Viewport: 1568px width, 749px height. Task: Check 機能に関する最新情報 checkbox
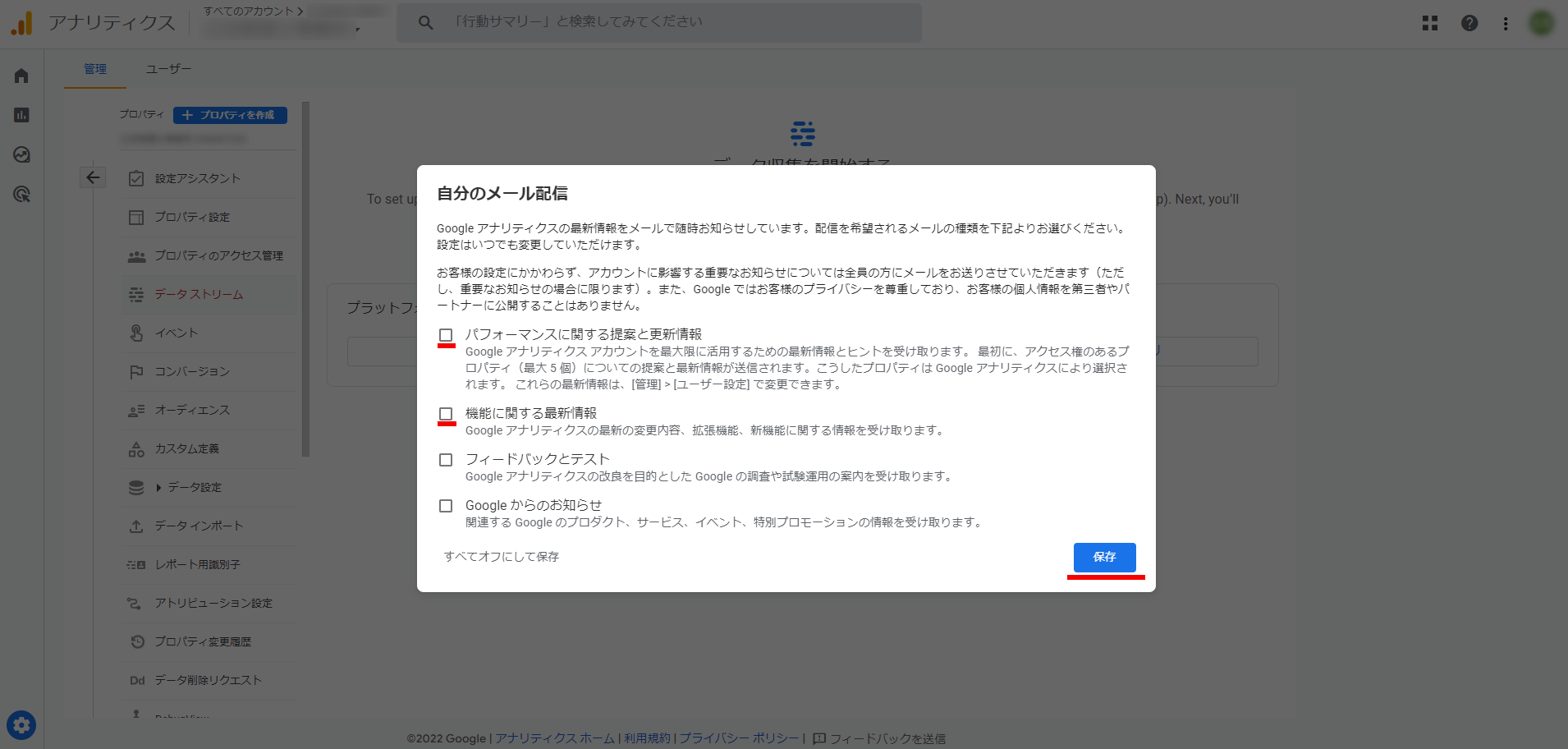[x=446, y=414]
